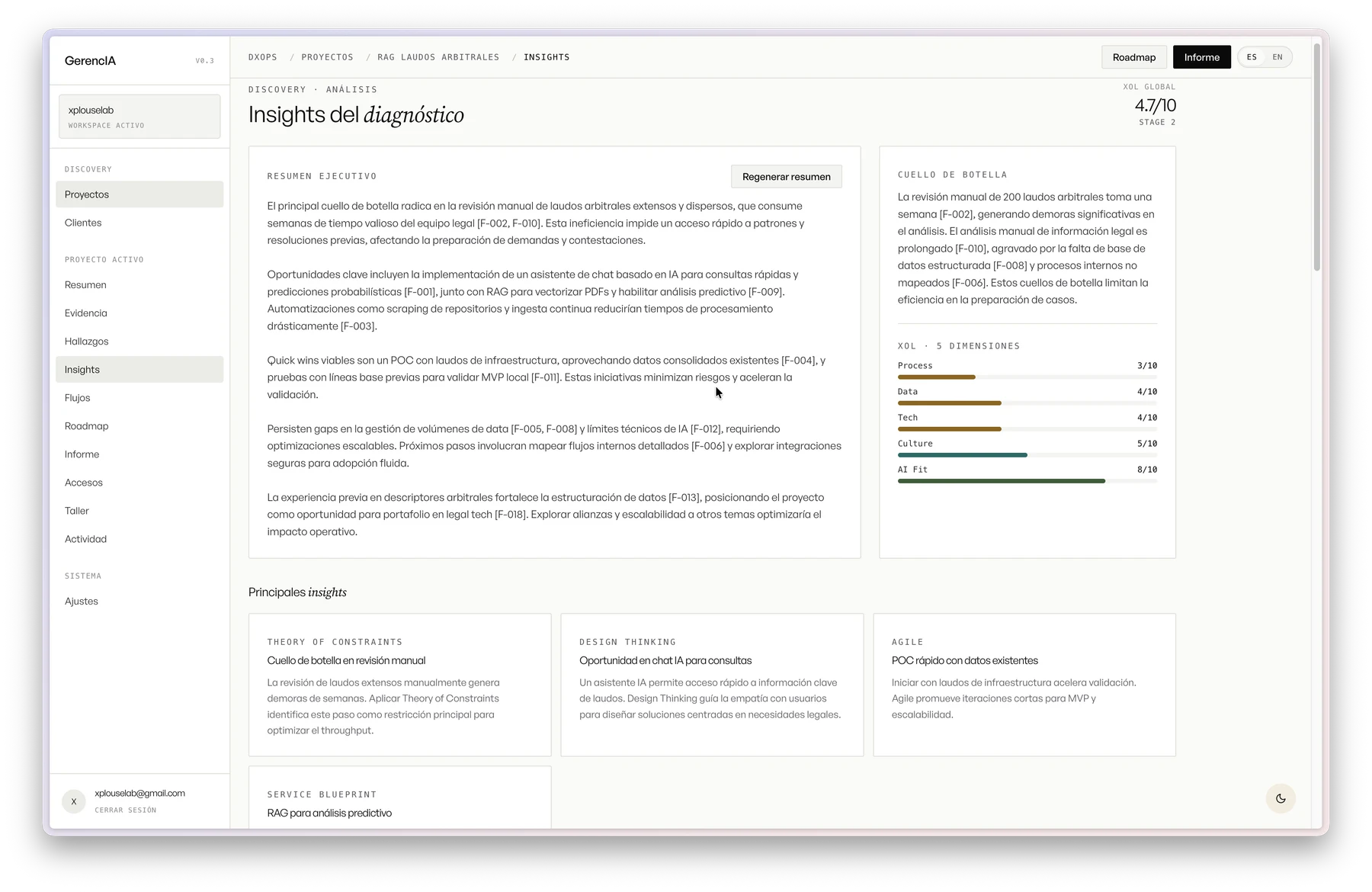Viewport: 1372px width, 892px height.
Task: Open Cuello de botella en revisión manual card
Action: click(399, 685)
